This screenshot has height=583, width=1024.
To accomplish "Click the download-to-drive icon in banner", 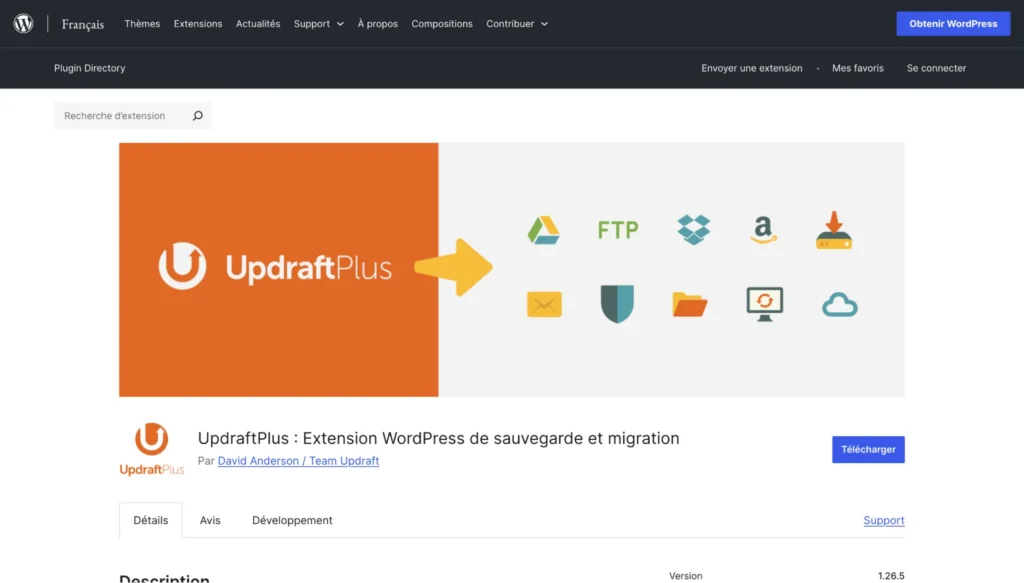I will point(834,230).
